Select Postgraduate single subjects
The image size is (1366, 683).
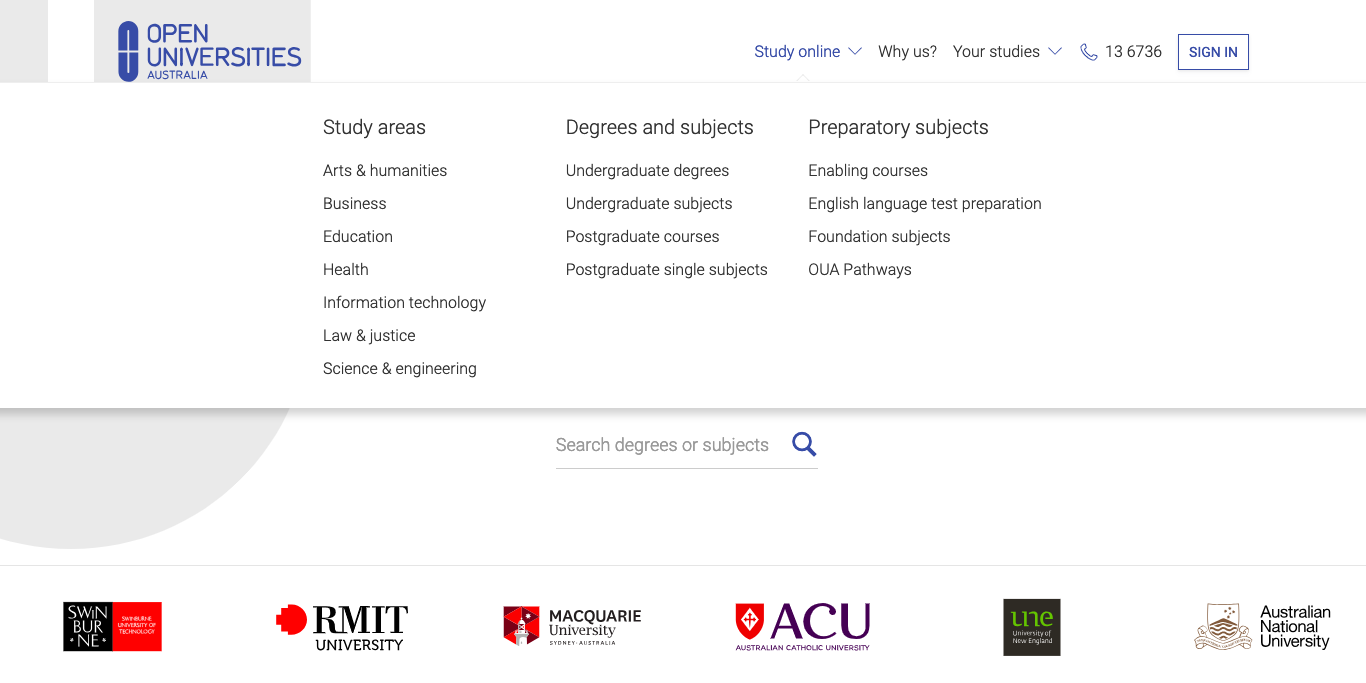pyautogui.click(x=667, y=270)
